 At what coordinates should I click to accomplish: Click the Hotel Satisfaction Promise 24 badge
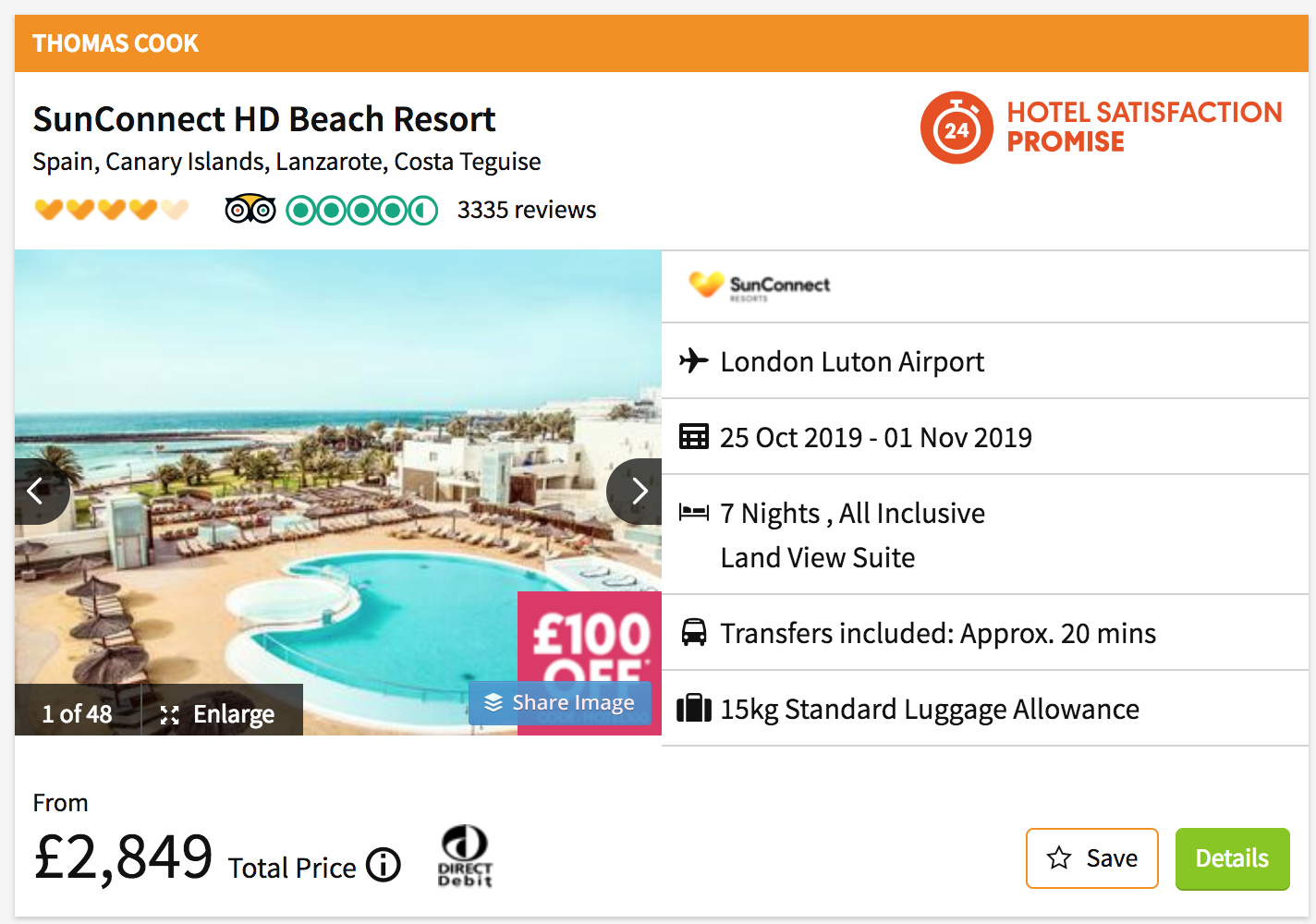coord(957,128)
